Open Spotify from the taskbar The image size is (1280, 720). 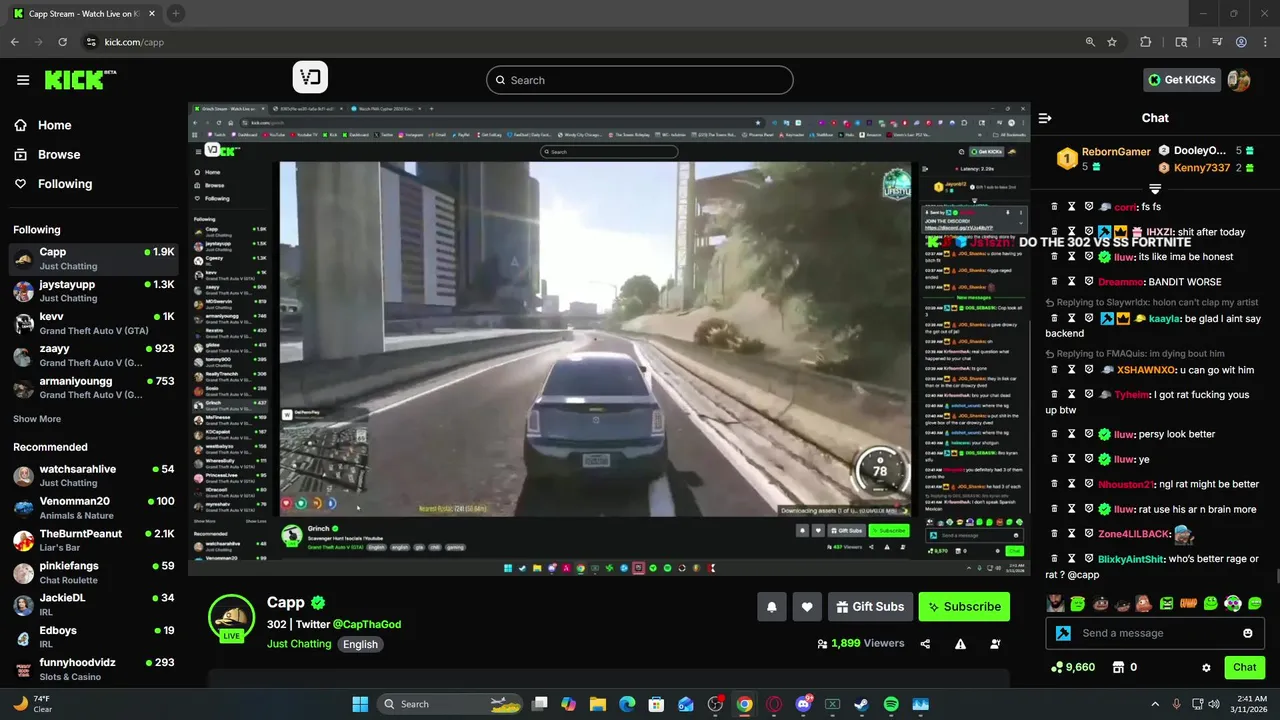coord(891,704)
